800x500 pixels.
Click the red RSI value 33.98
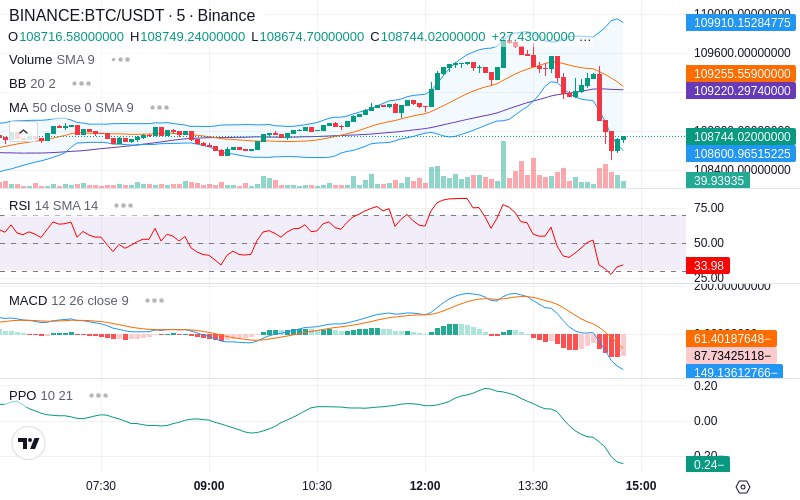pos(708,265)
